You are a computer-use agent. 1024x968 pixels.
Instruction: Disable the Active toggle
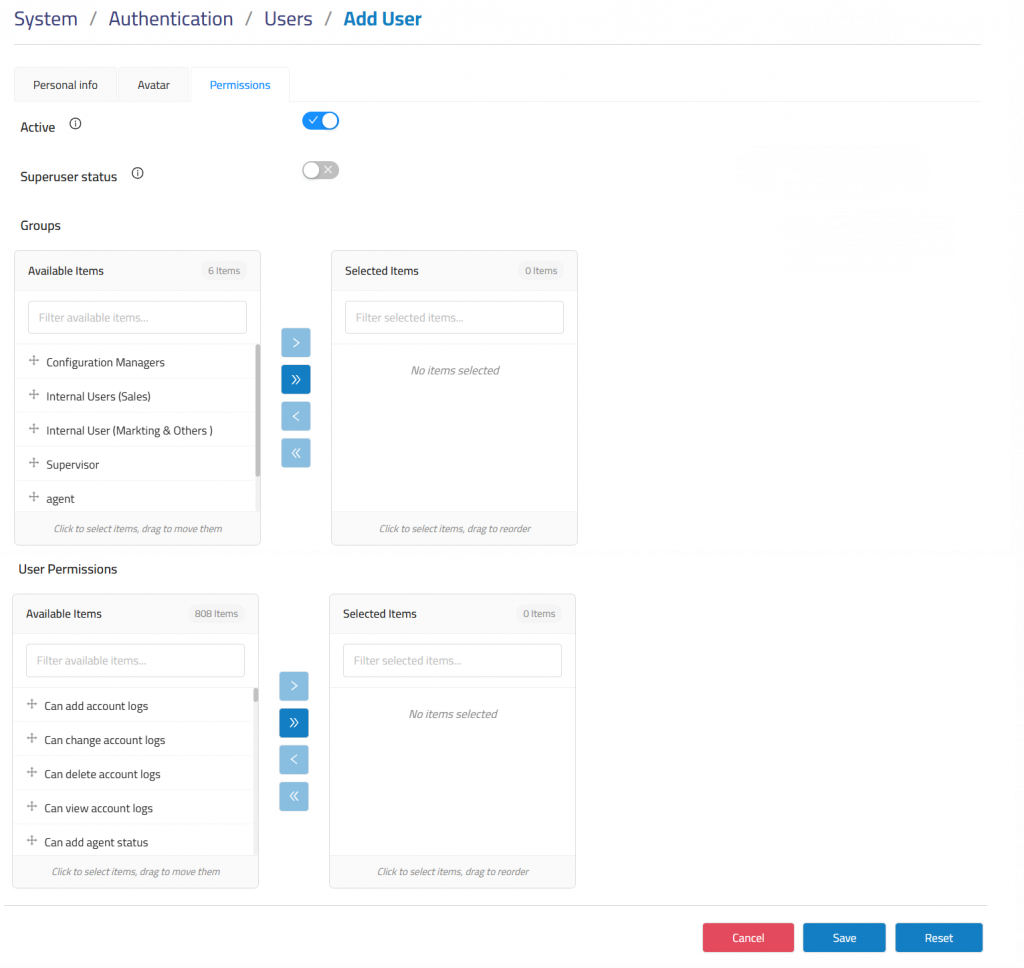[321, 121]
